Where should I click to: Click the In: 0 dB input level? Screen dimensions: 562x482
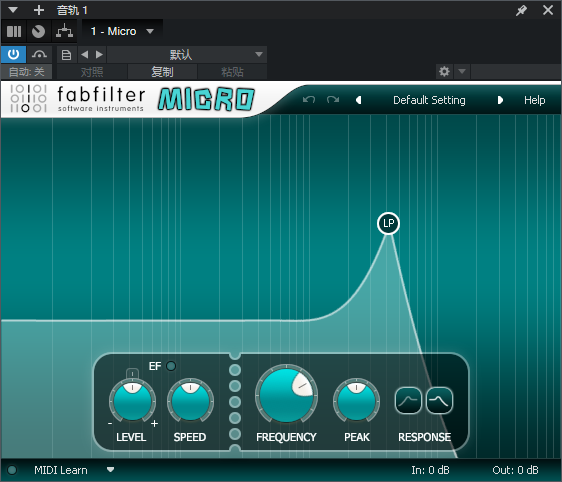(430, 470)
